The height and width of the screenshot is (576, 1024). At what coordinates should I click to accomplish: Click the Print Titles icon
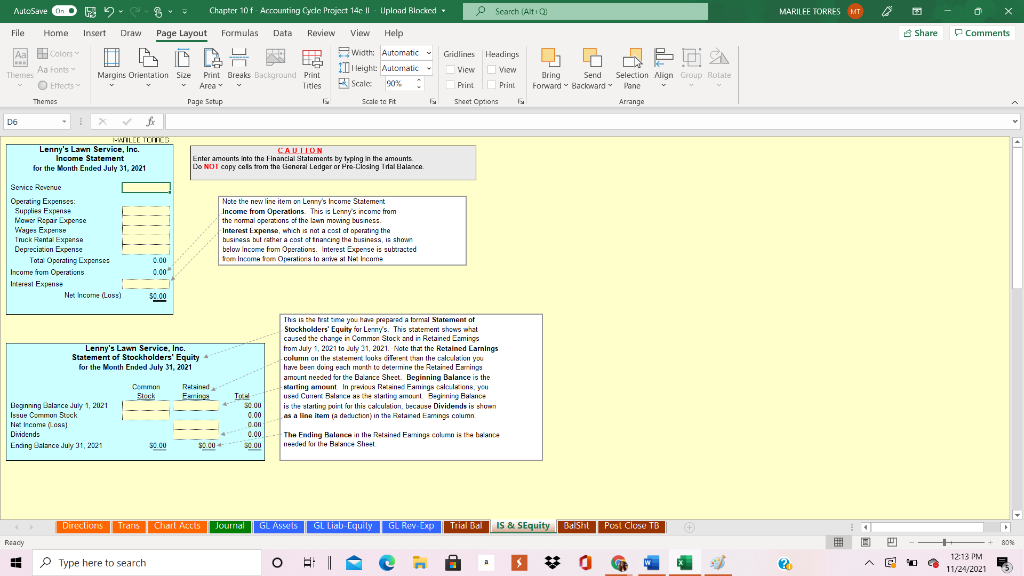point(310,68)
